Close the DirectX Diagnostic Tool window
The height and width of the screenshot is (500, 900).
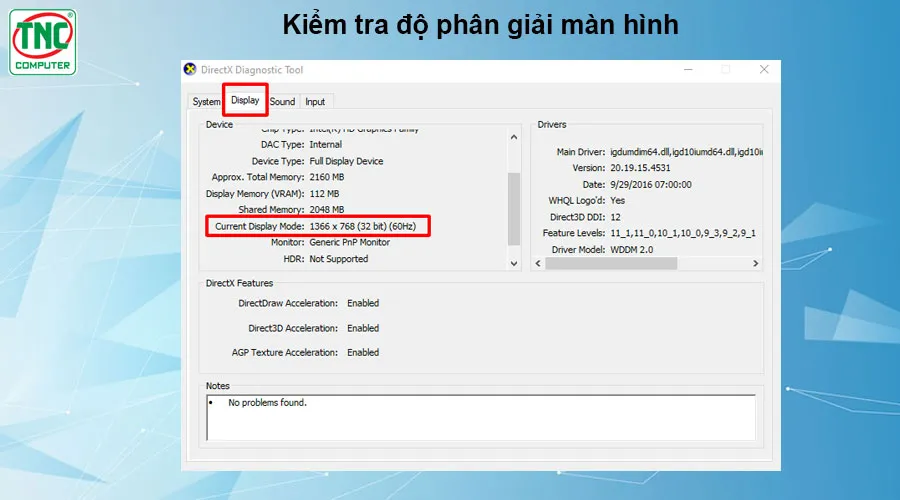point(764,69)
